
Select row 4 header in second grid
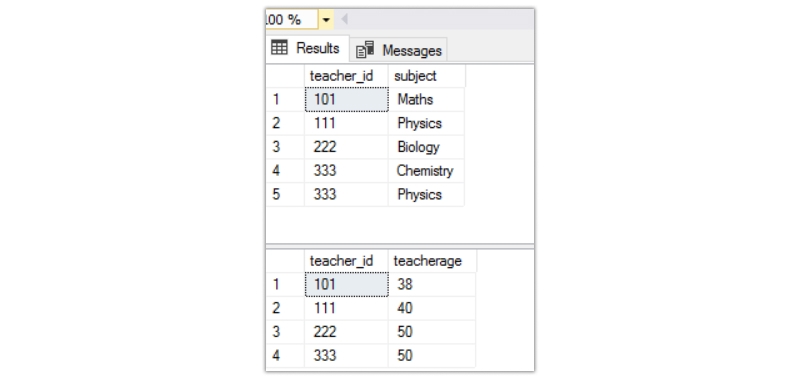click(285, 356)
